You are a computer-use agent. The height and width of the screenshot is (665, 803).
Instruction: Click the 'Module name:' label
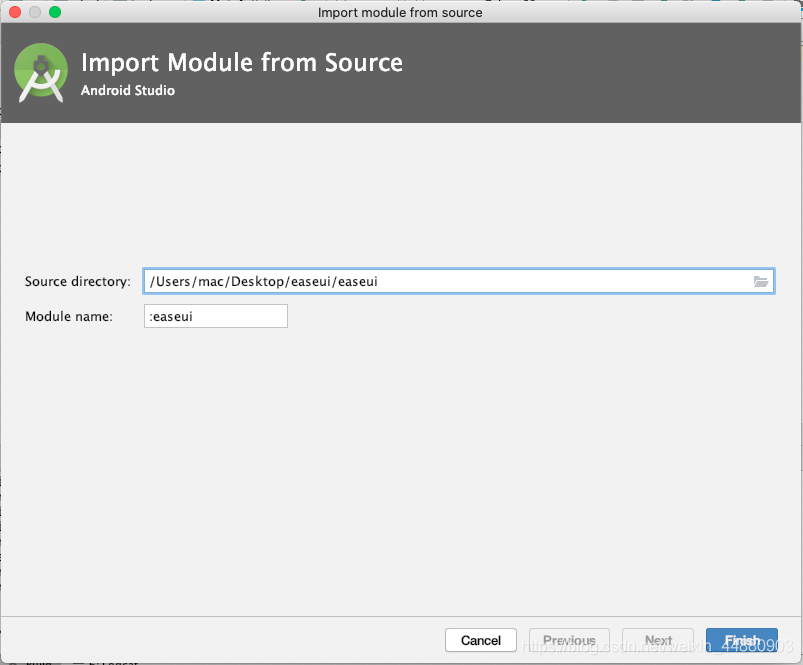pyautogui.click(x=69, y=316)
